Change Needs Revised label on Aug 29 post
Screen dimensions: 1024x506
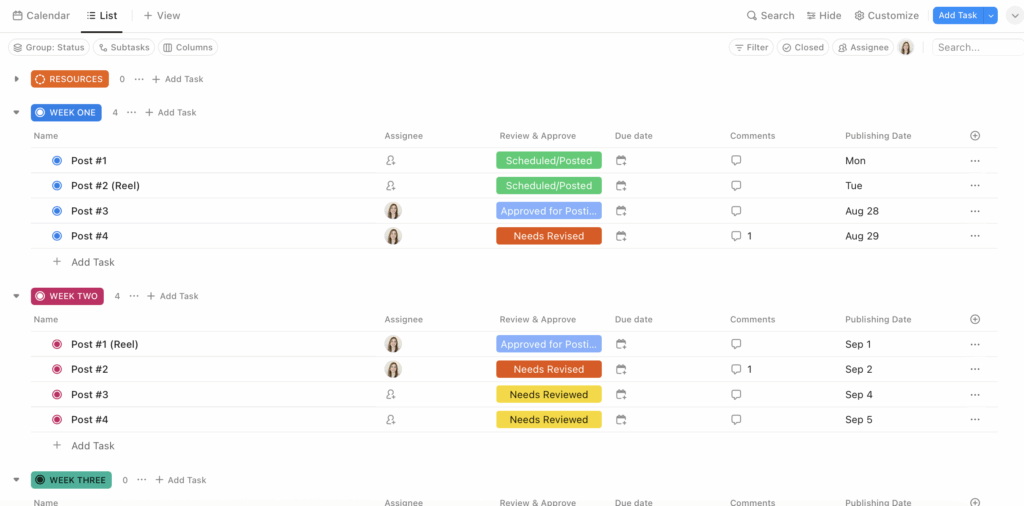(x=549, y=236)
